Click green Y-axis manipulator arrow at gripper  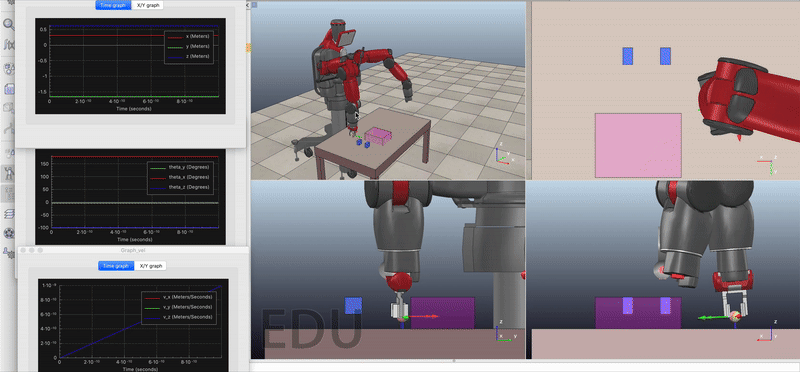click(713, 317)
